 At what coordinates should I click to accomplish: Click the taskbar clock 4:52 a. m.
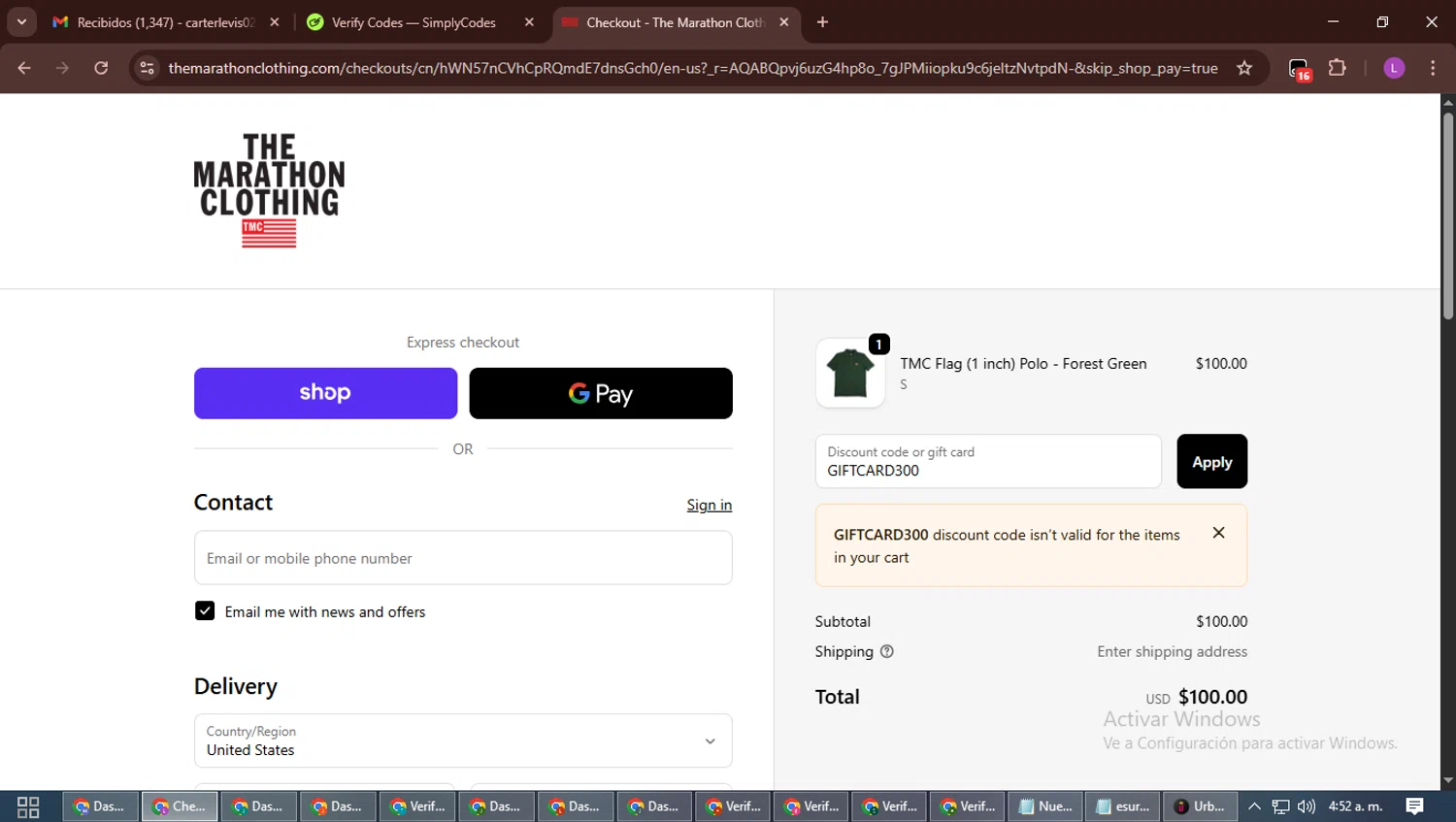pos(1355,806)
